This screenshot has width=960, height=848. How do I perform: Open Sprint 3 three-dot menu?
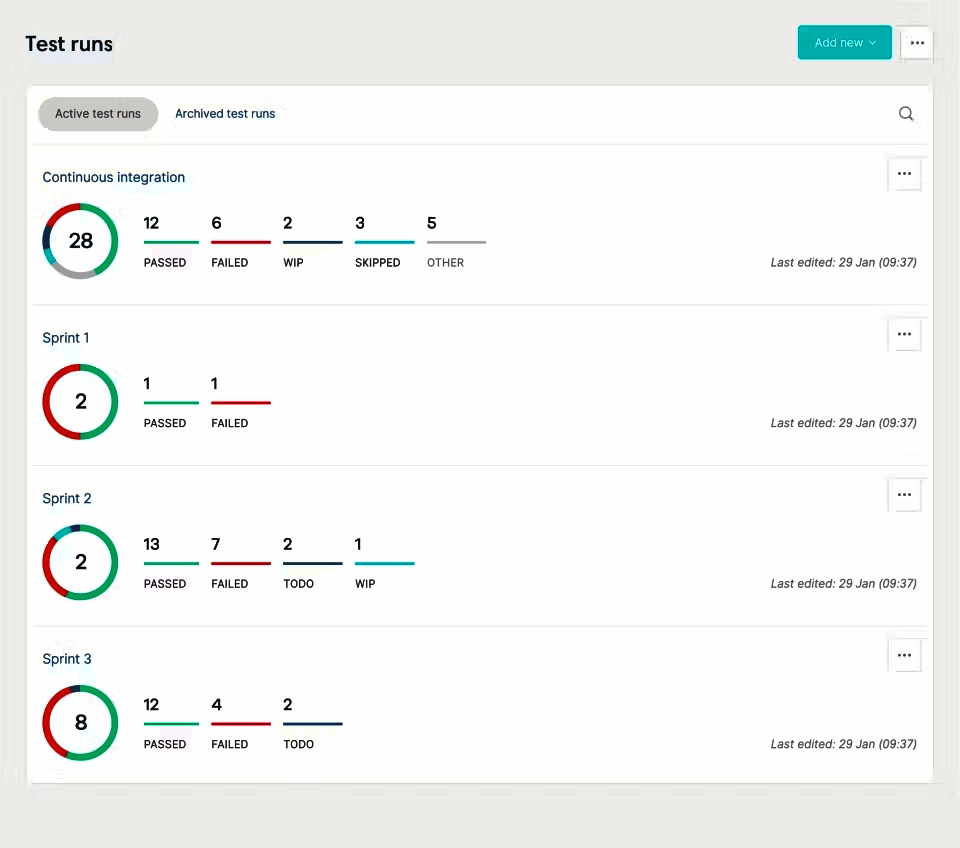[x=904, y=656]
